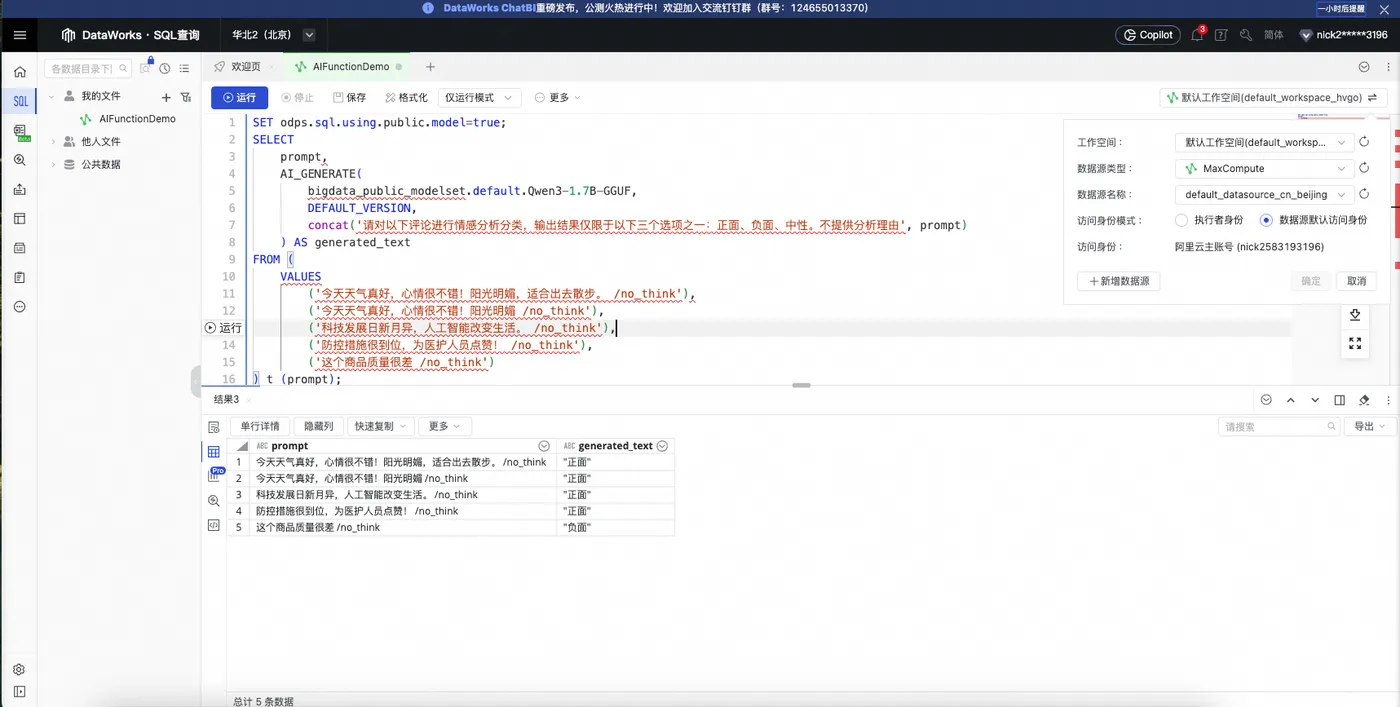Open the upload sidebar icon
Viewport: 1400px width, 707px height.
pos(20,189)
